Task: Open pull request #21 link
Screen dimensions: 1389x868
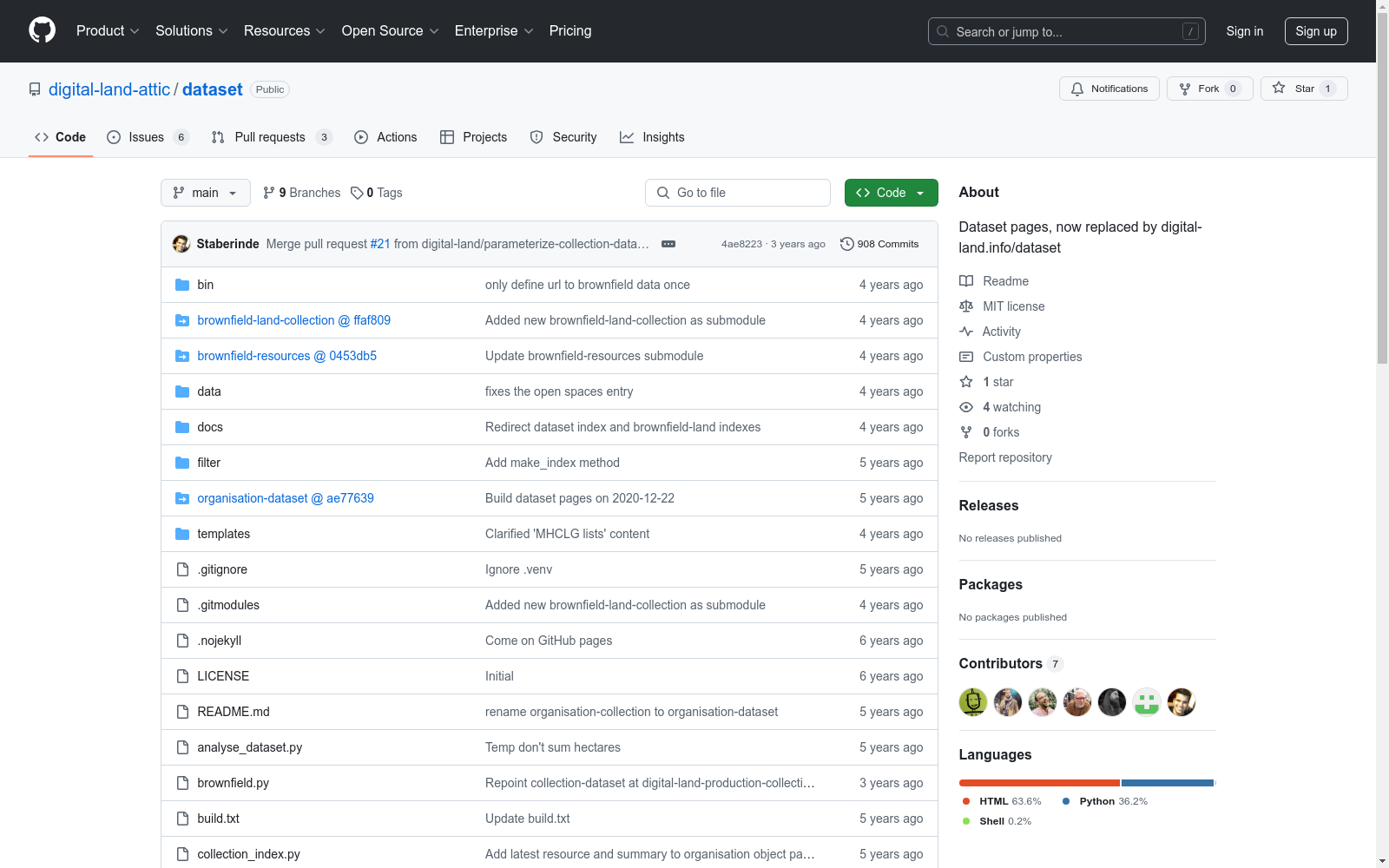Action: coord(380,244)
